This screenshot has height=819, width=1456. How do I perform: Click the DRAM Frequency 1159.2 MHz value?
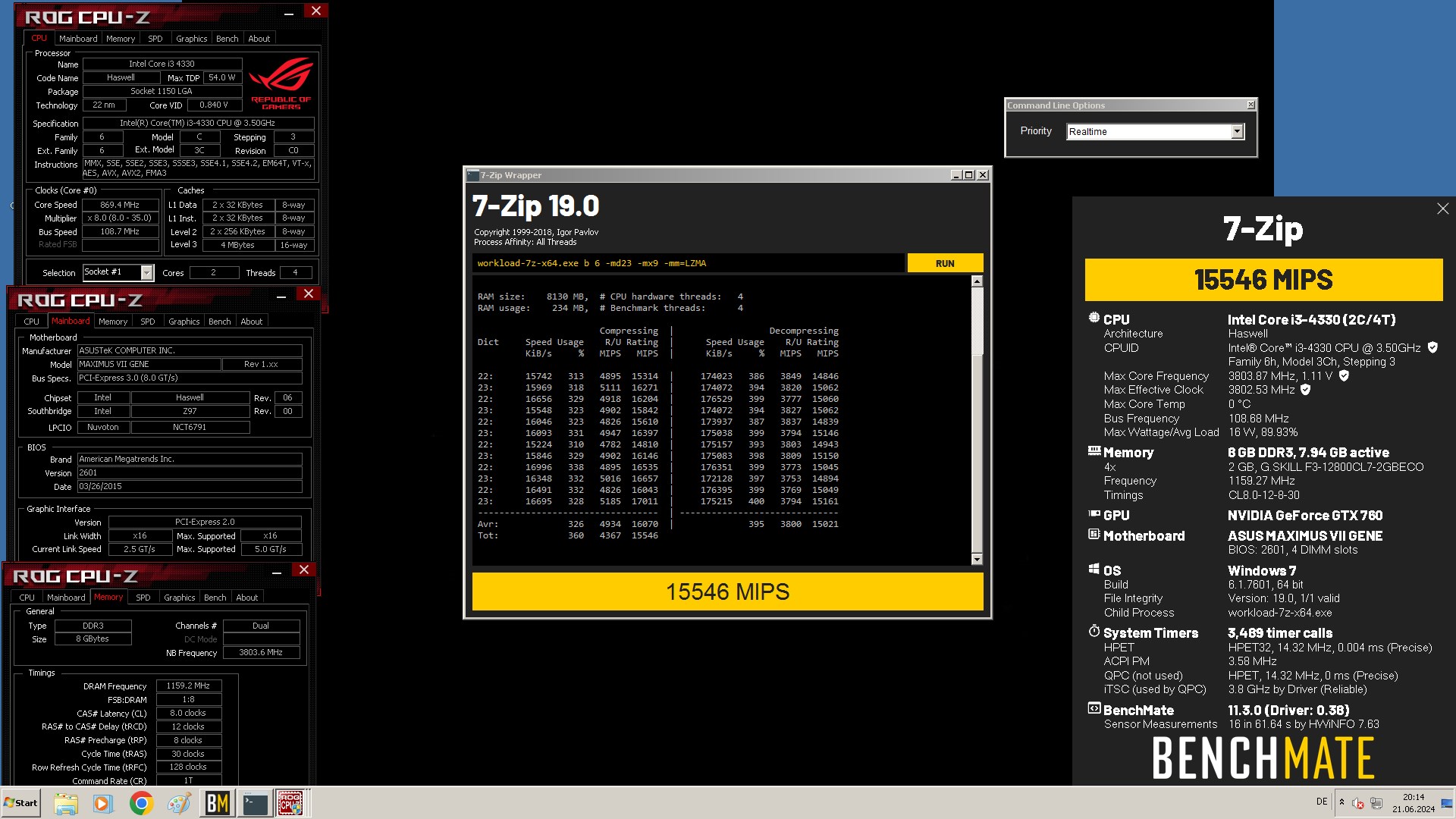click(188, 686)
